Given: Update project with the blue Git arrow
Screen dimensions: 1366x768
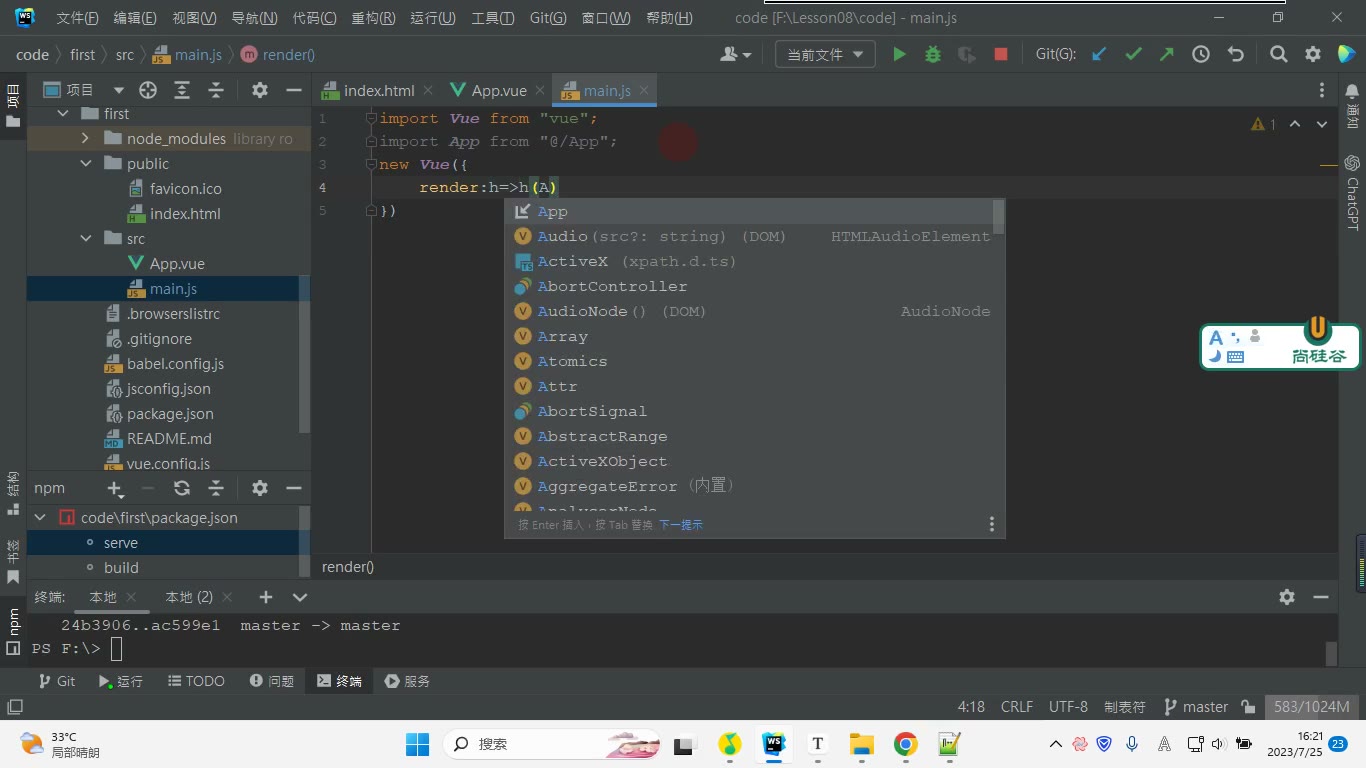Looking at the screenshot, I should (x=1099, y=55).
